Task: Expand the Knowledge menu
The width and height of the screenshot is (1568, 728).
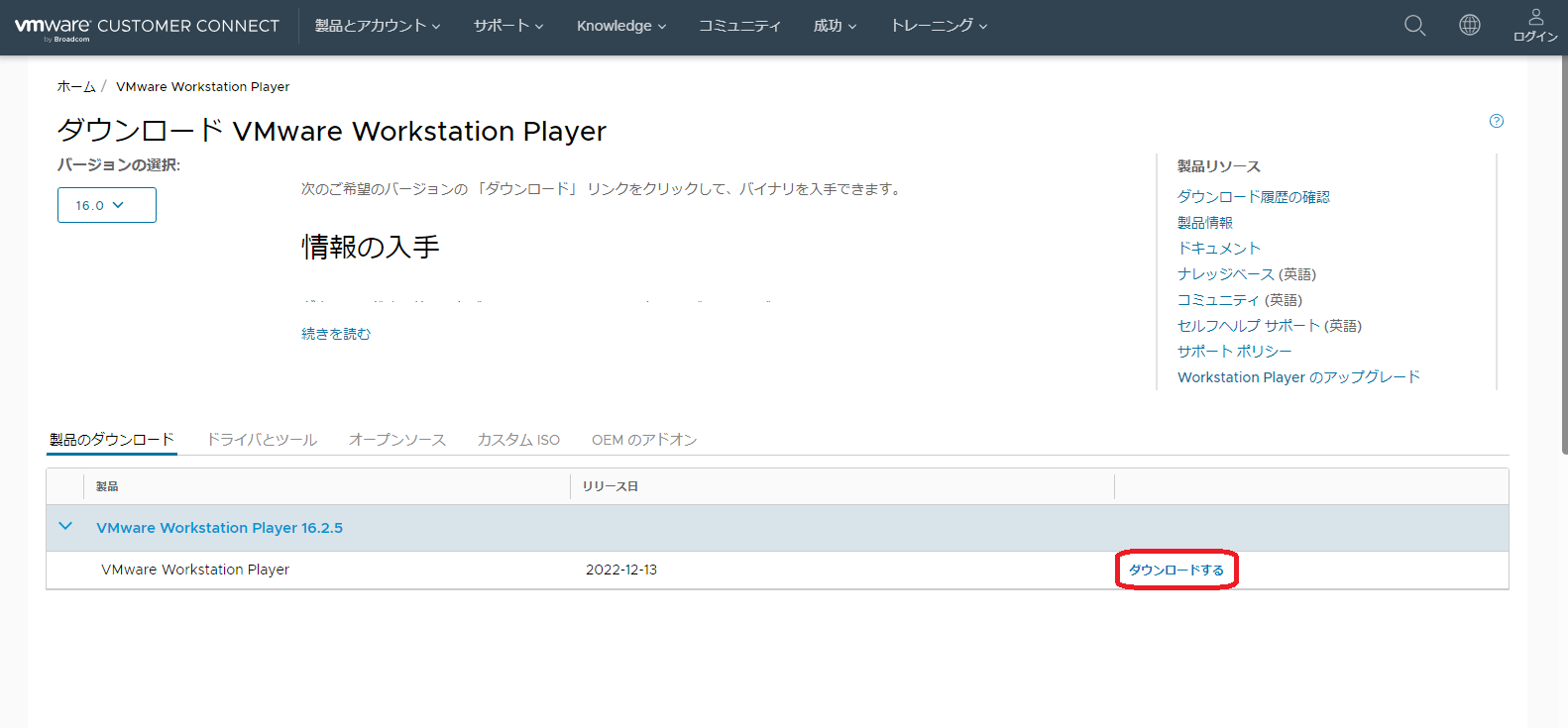Action: tap(621, 26)
